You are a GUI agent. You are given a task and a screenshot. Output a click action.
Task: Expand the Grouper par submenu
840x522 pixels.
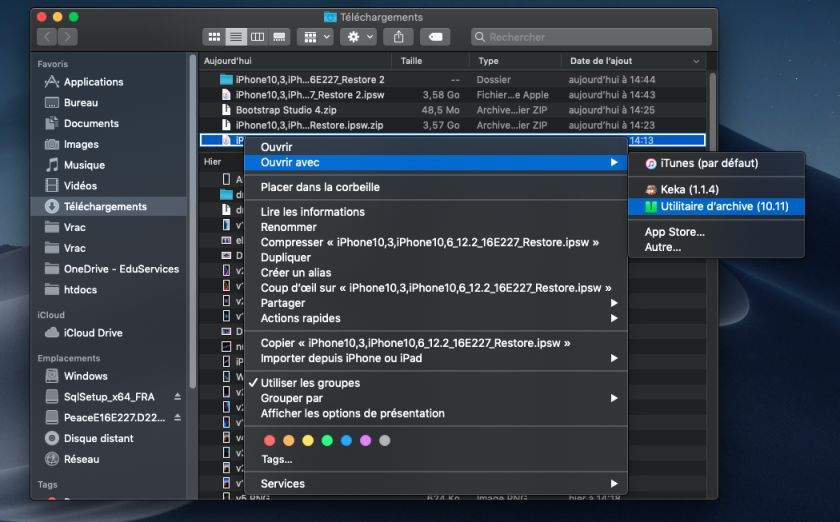(436, 398)
